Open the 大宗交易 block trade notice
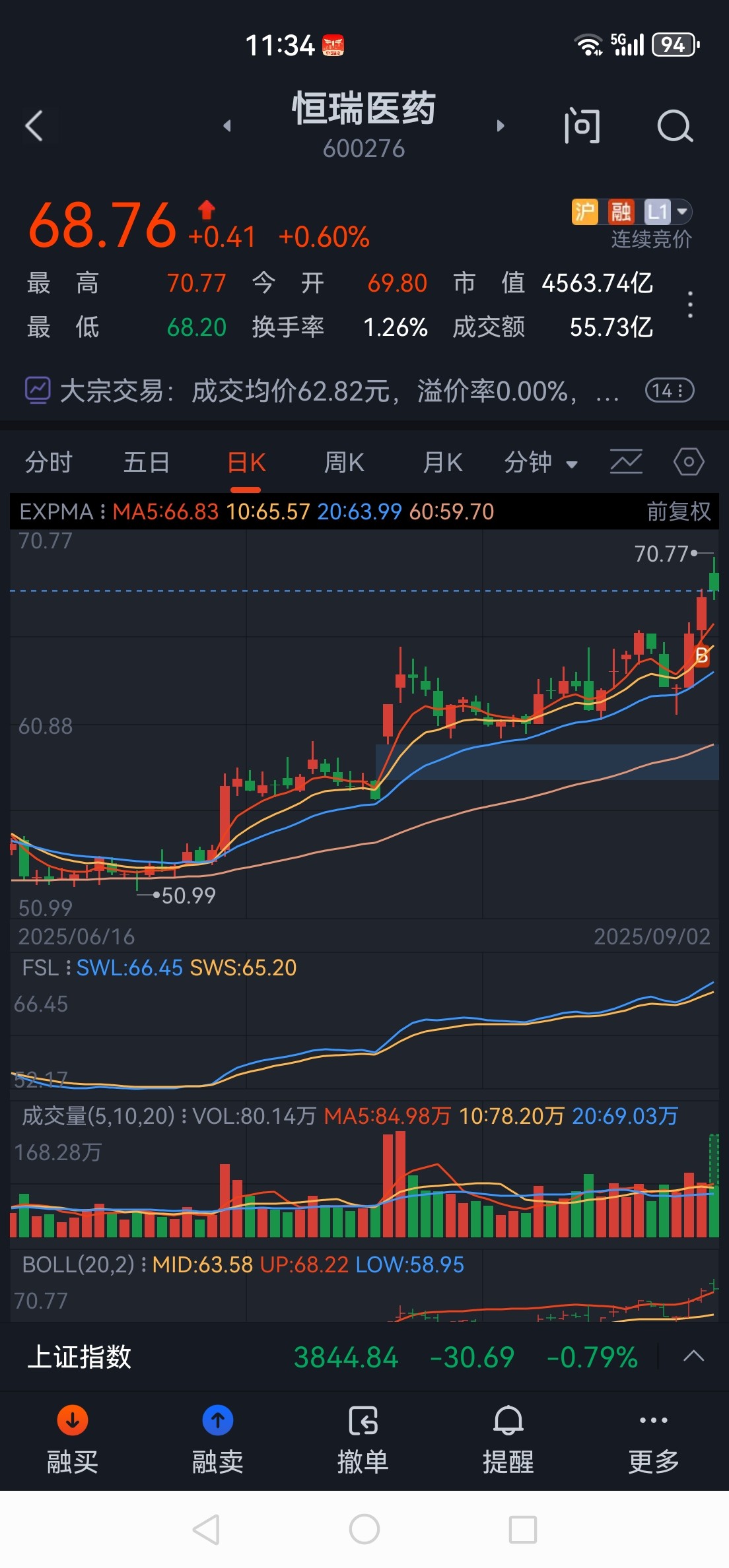729x1568 pixels. [339, 391]
